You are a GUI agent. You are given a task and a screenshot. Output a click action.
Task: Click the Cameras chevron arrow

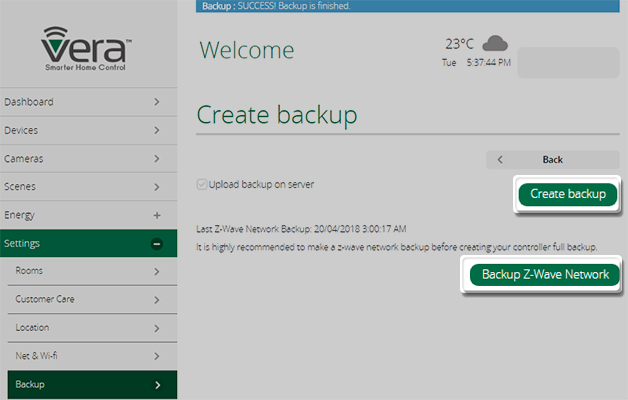click(156, 158)
